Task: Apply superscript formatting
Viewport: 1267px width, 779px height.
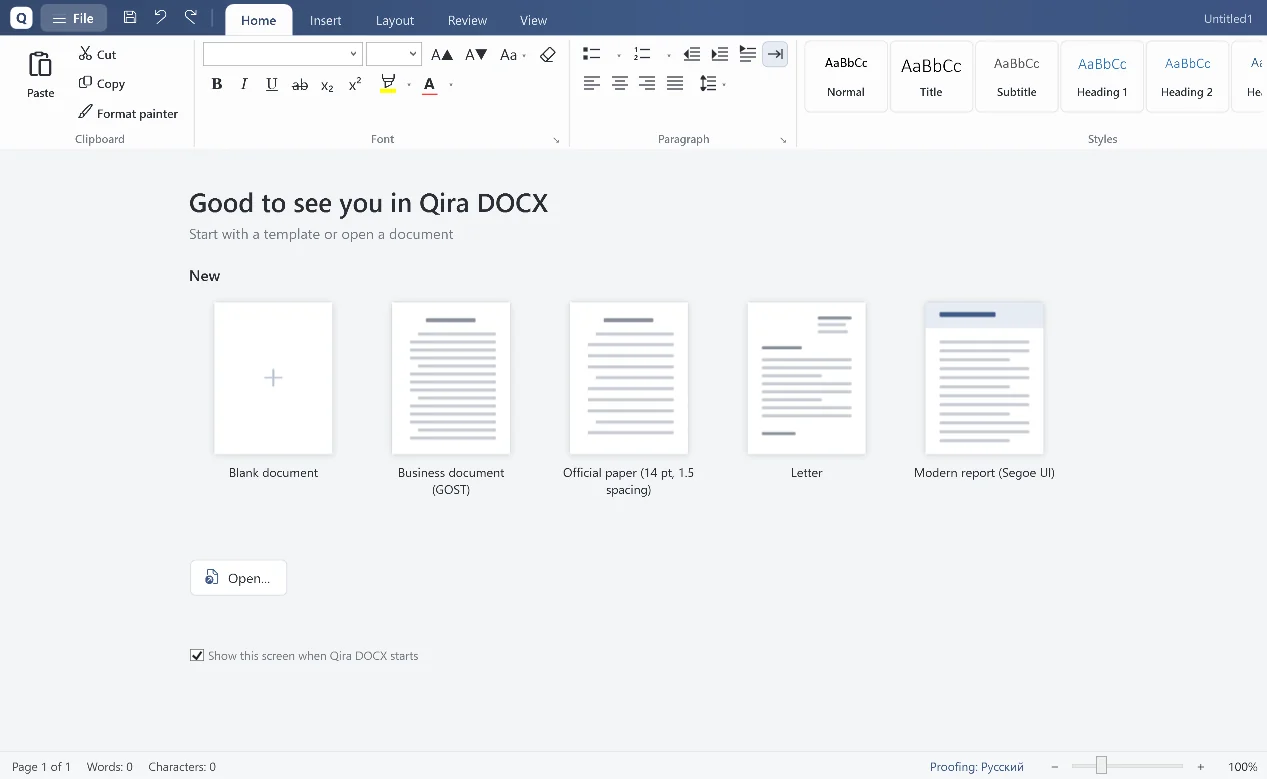Action: click(355, 85)
